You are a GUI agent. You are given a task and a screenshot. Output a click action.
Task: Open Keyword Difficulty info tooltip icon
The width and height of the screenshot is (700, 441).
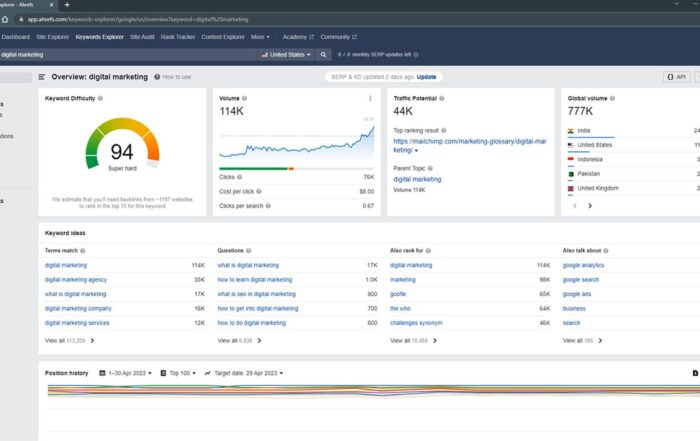[x=100, y=98]
